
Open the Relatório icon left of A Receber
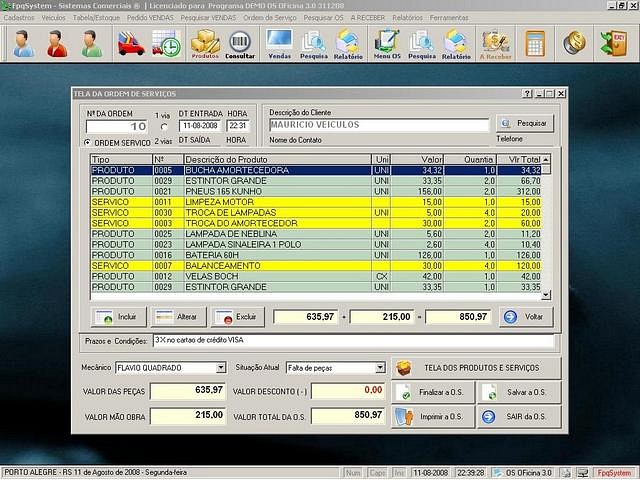pyautogui.click(x=456, y=43)
